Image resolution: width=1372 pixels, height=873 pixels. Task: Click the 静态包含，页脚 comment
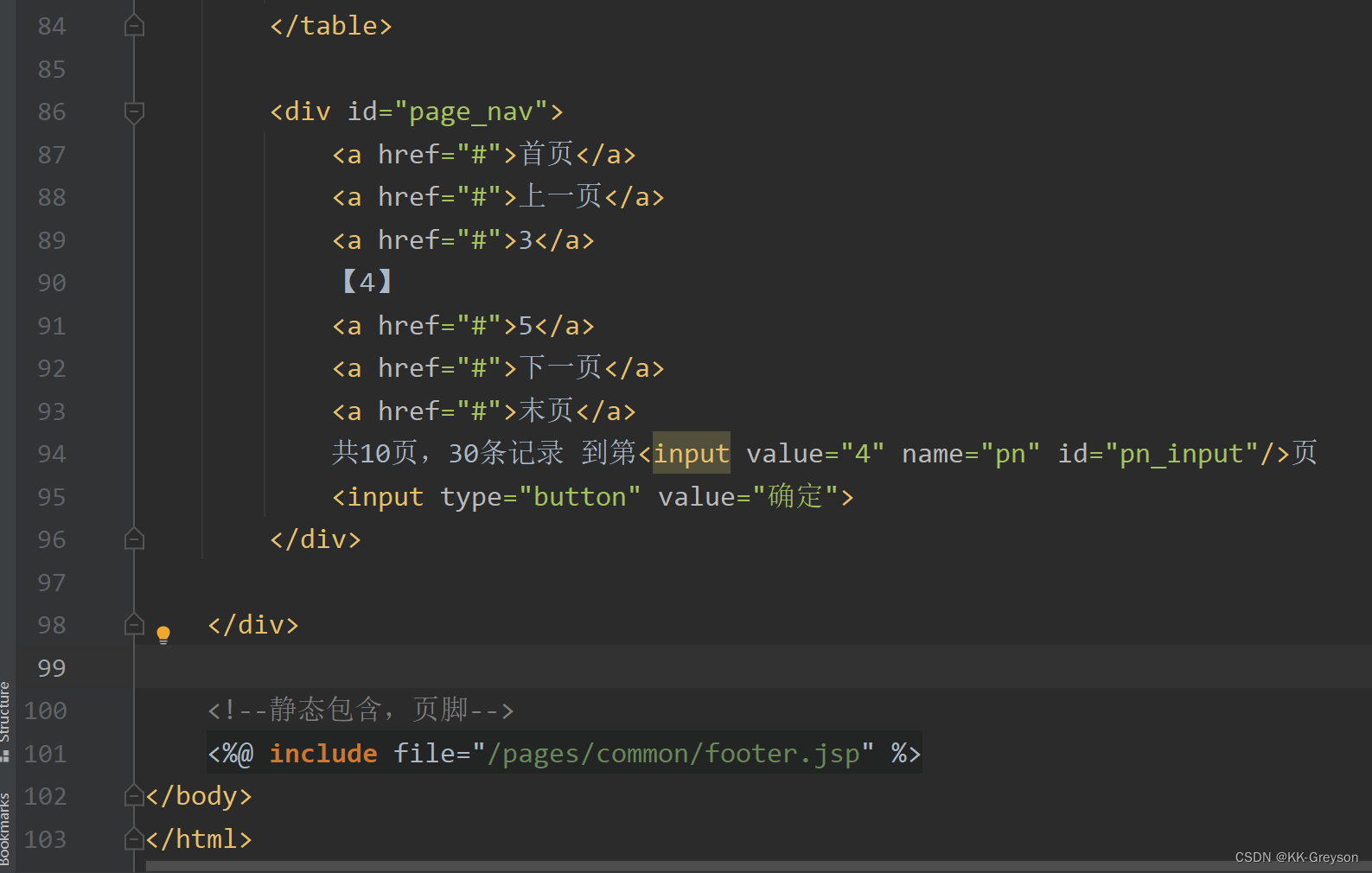point(361,711)
